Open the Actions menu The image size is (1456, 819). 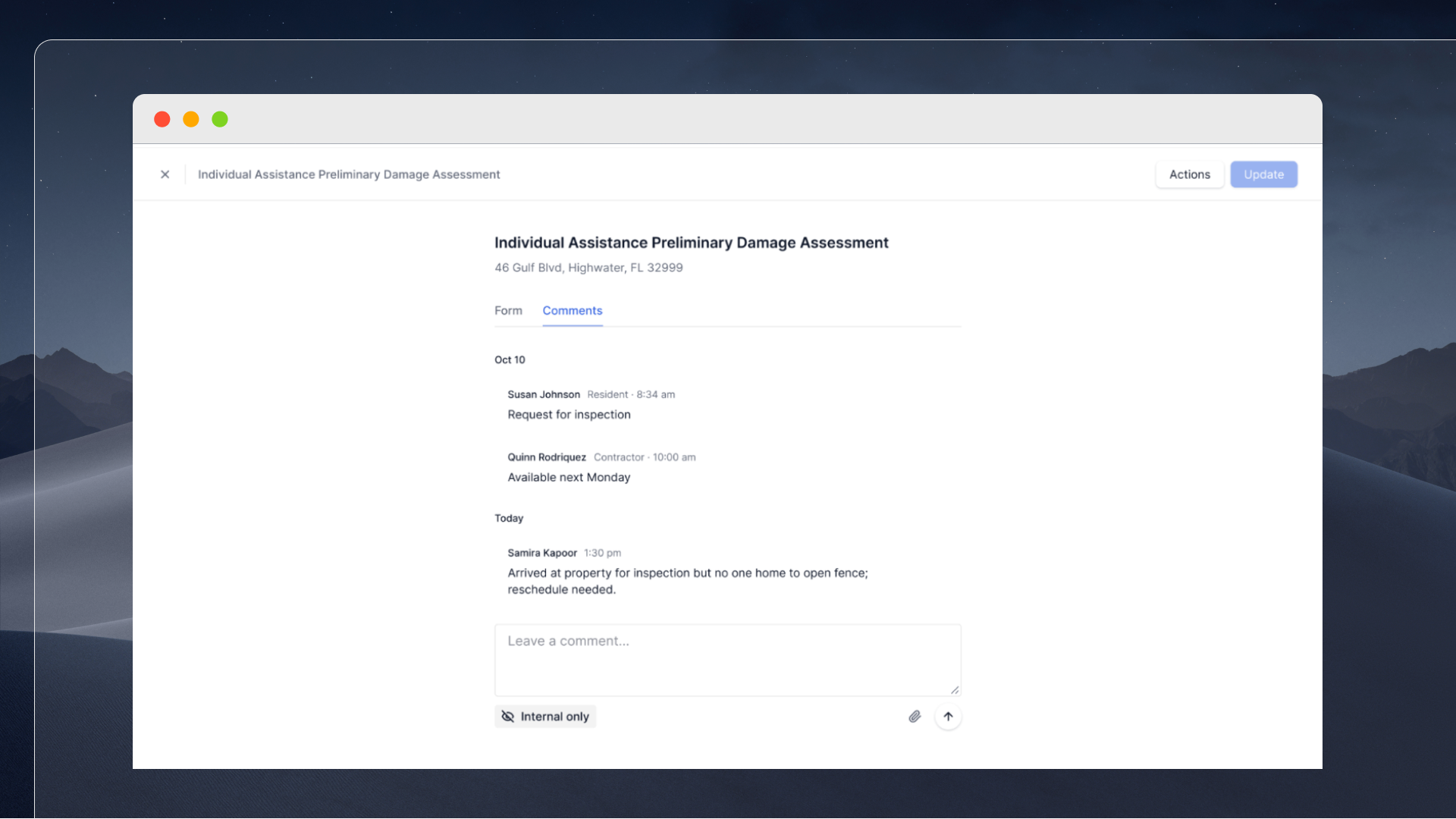[1189, 174]
